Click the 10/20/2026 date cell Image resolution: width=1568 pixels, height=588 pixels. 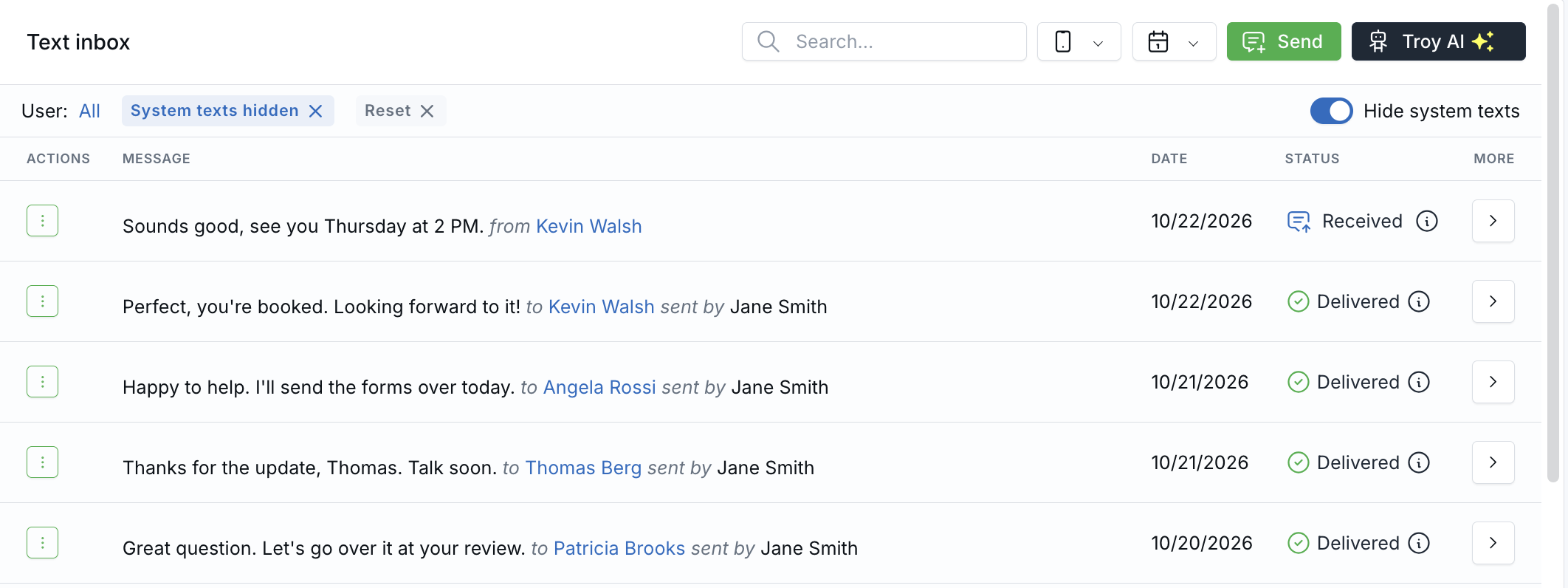1202,543
